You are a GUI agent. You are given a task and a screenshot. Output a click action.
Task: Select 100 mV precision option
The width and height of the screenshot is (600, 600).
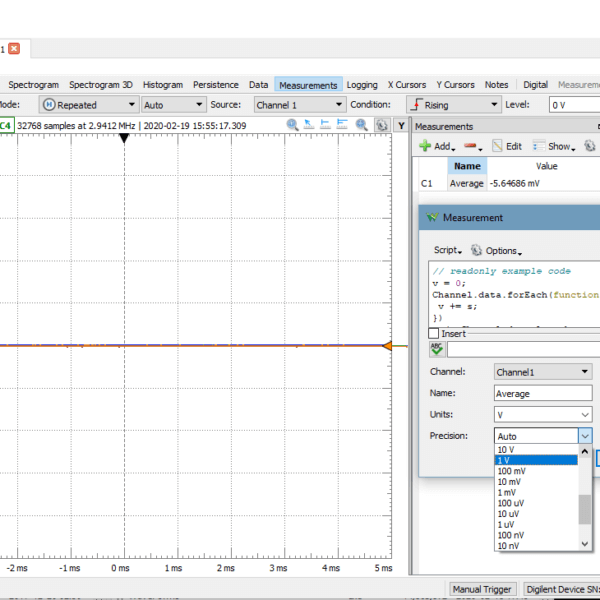[536, 471]
